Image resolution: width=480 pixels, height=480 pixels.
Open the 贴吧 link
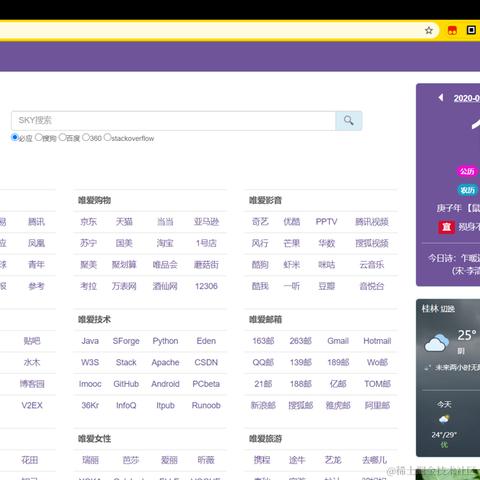pyautogui.click(x=32, y=341)
